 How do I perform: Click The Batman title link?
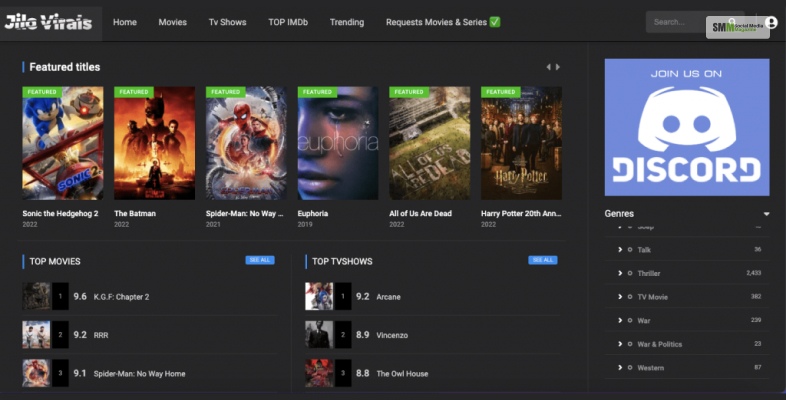tap(135, 214)
